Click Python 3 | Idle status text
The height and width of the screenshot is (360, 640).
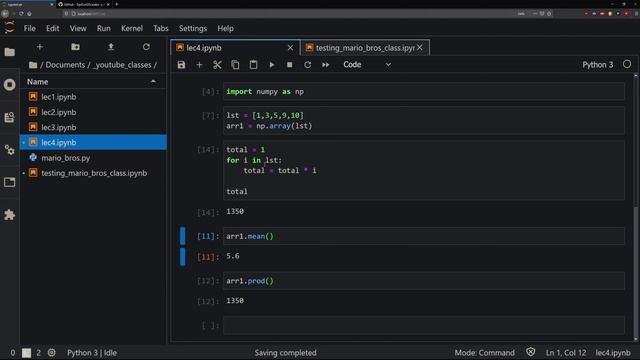[92, 353]
